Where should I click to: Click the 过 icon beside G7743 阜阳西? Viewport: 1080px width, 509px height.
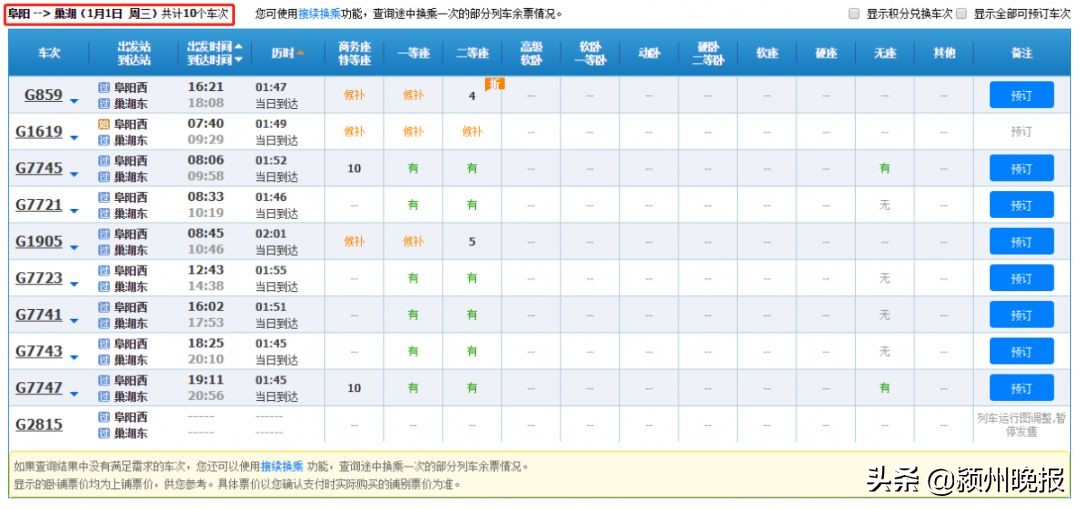(x=104, y=343)
